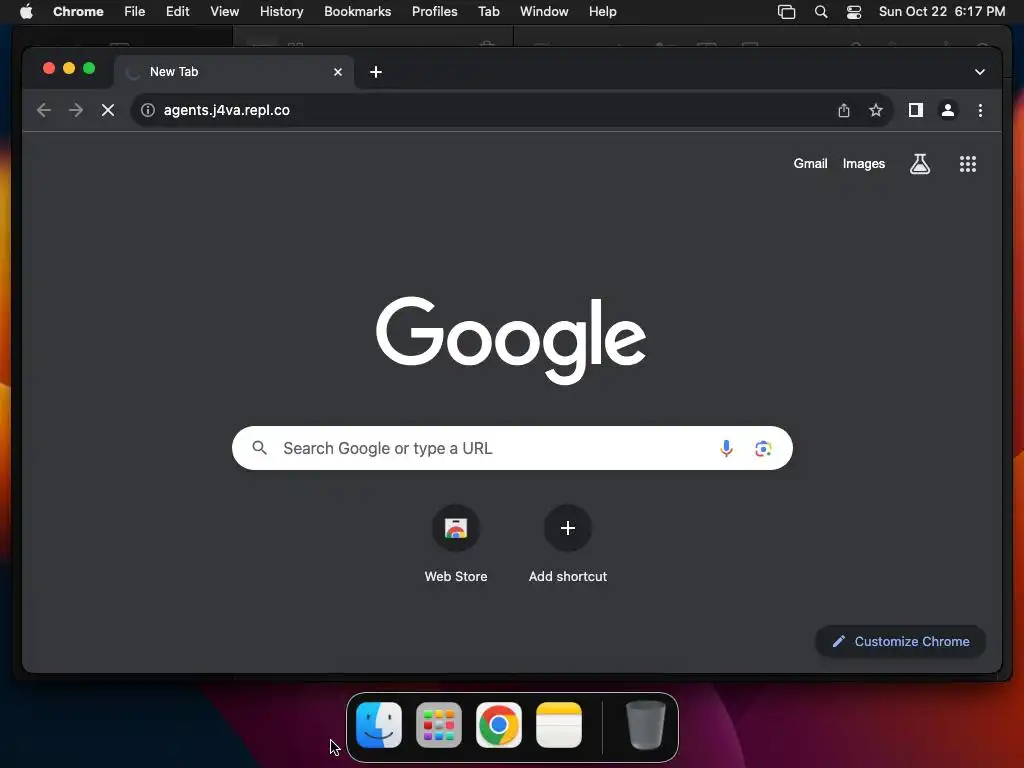Click Chrome in the Dock
This screenshot has width=1024, height=768.
[x=499, y=725]
